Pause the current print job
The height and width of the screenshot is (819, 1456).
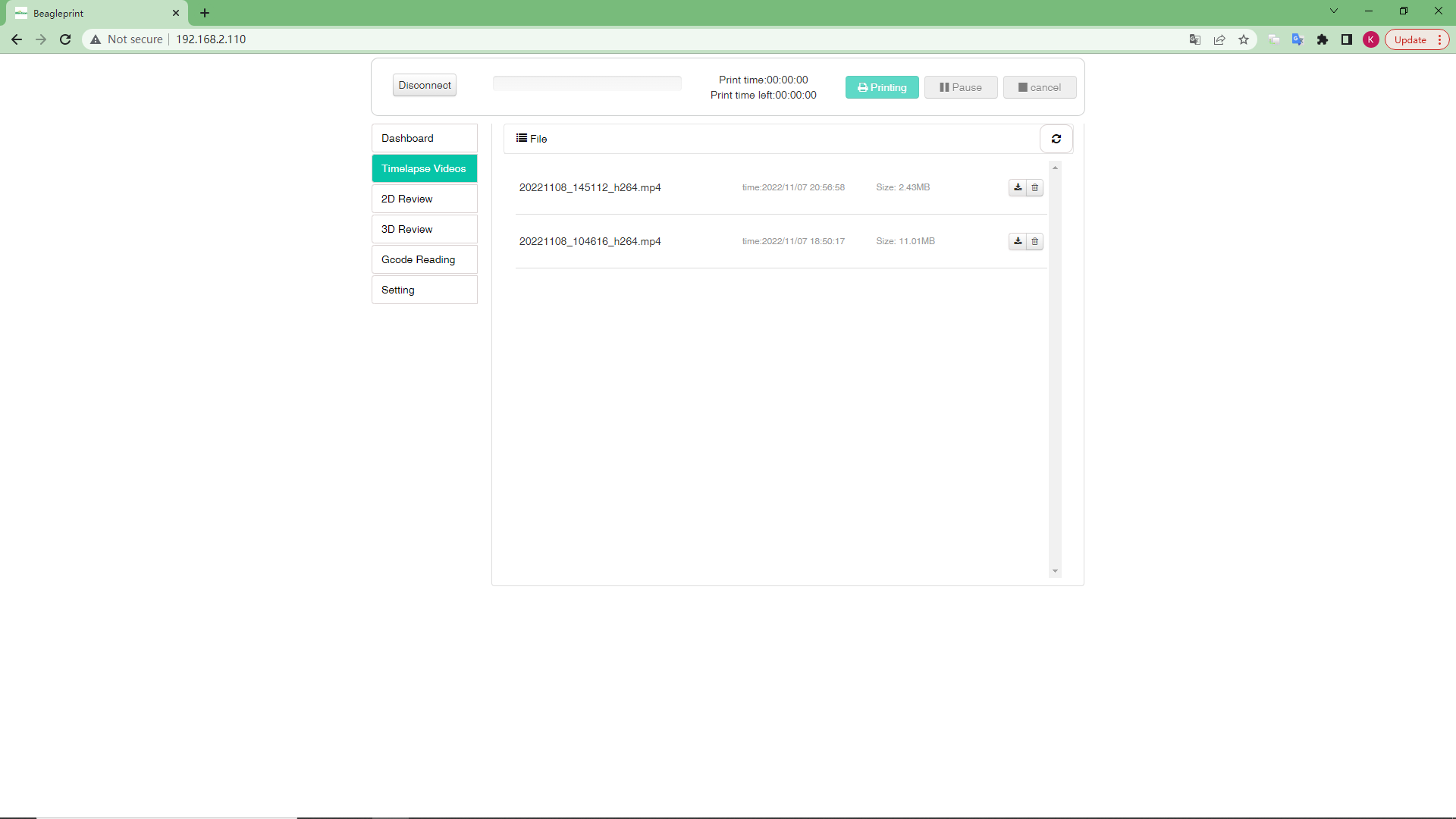tap(960, 87)
